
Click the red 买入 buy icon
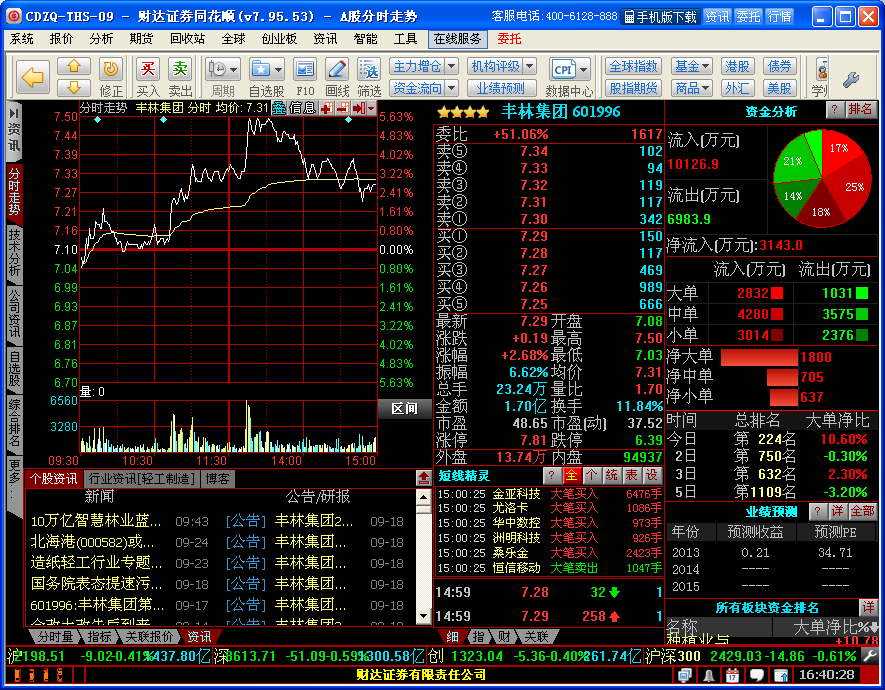(147, 77)
